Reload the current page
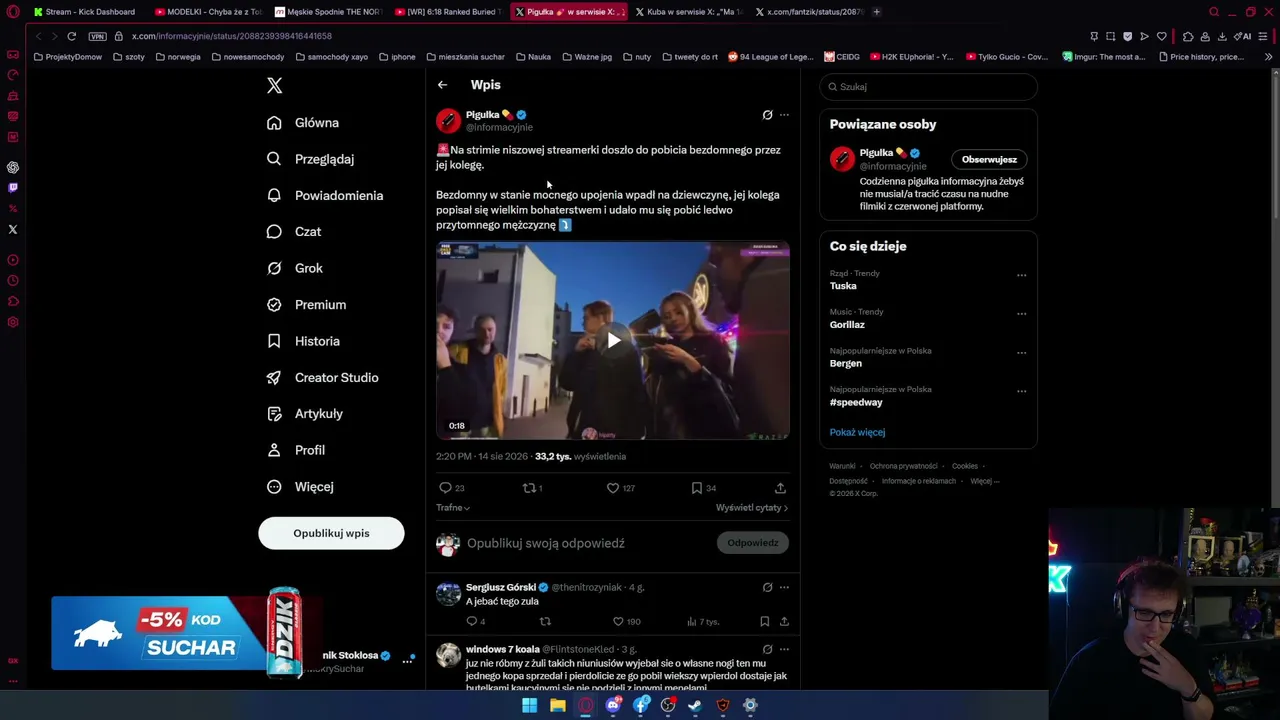The image size is (1280, 720). coord(72,36)
